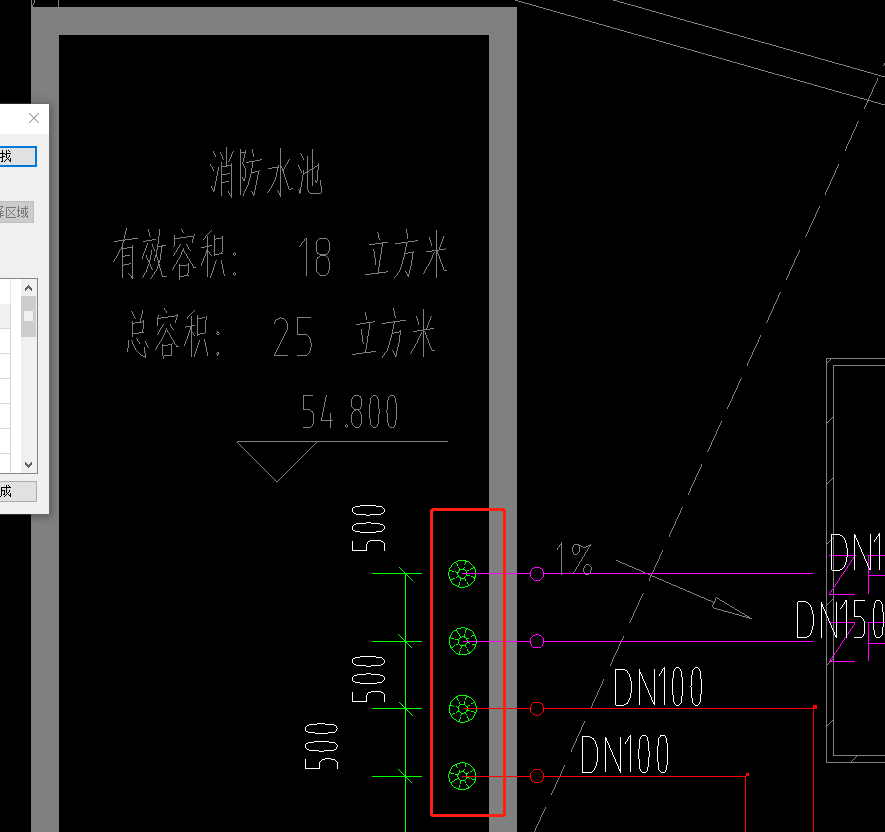Click the greyed 择区域 button
Screen dimensions: 885x832
coord(16,212)
